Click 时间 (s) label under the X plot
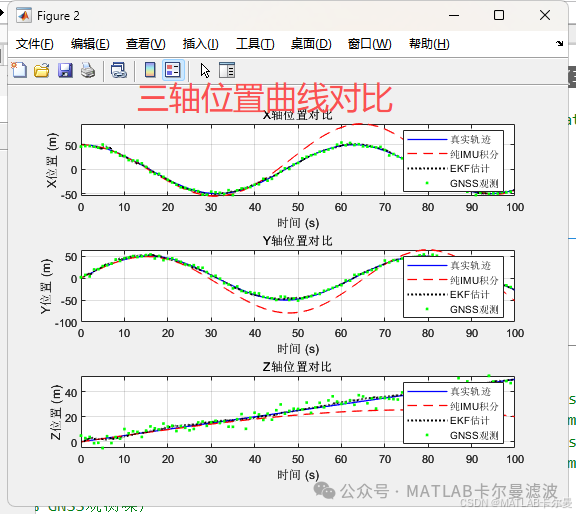The image size is (576, 514). point(298,223)
